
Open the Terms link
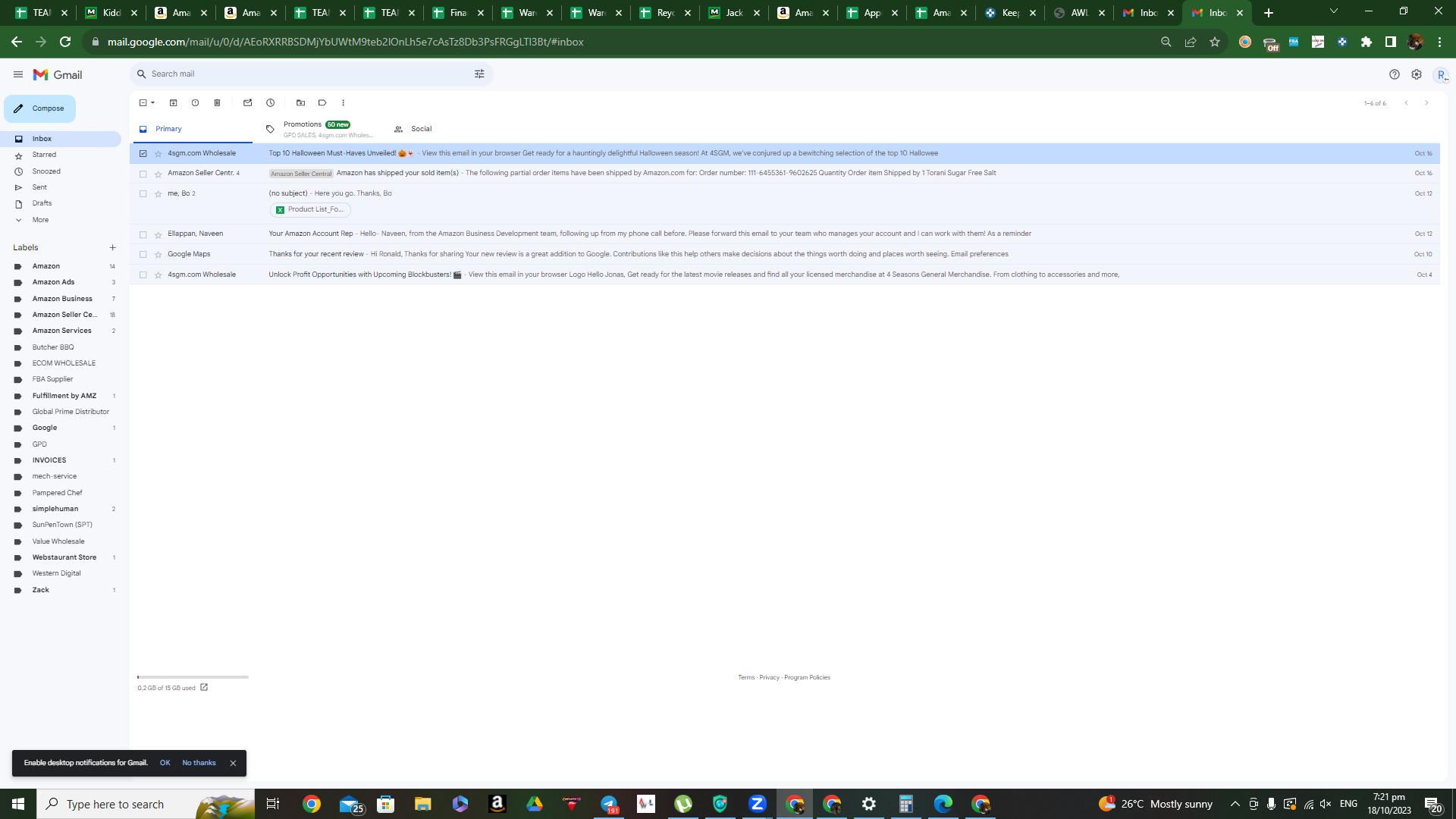(746, 678)
